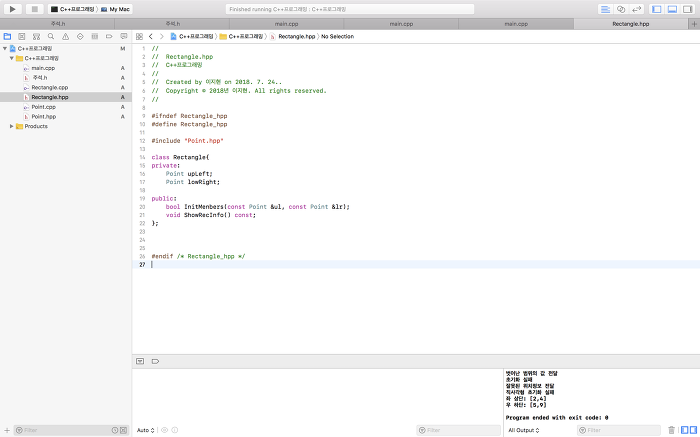
Task: Toggle the Debug area panel visibility
Action: tap(672, 9)
